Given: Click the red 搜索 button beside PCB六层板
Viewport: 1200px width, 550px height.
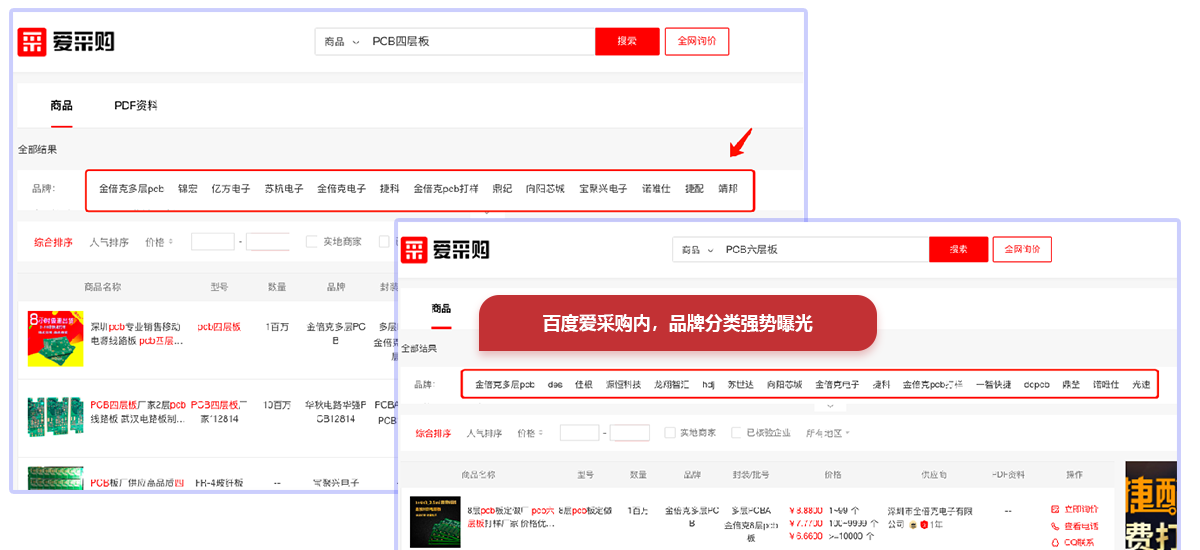Looking at the screenshot, I should click(x=958, y=249).
